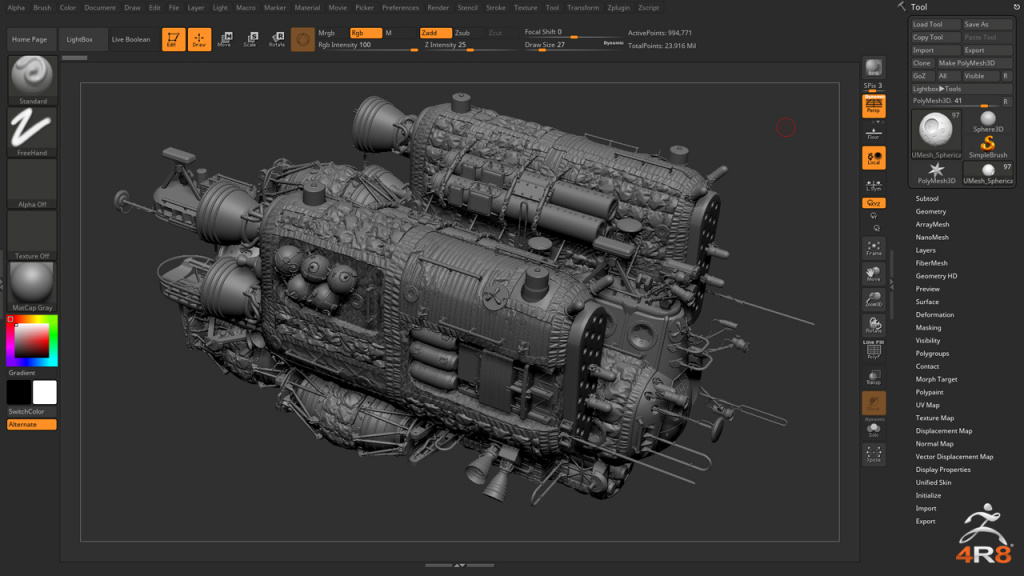Viewport: 1024px width, 576px height.
Task: Expand the FiberMesh section
Action: click(931, 263)
